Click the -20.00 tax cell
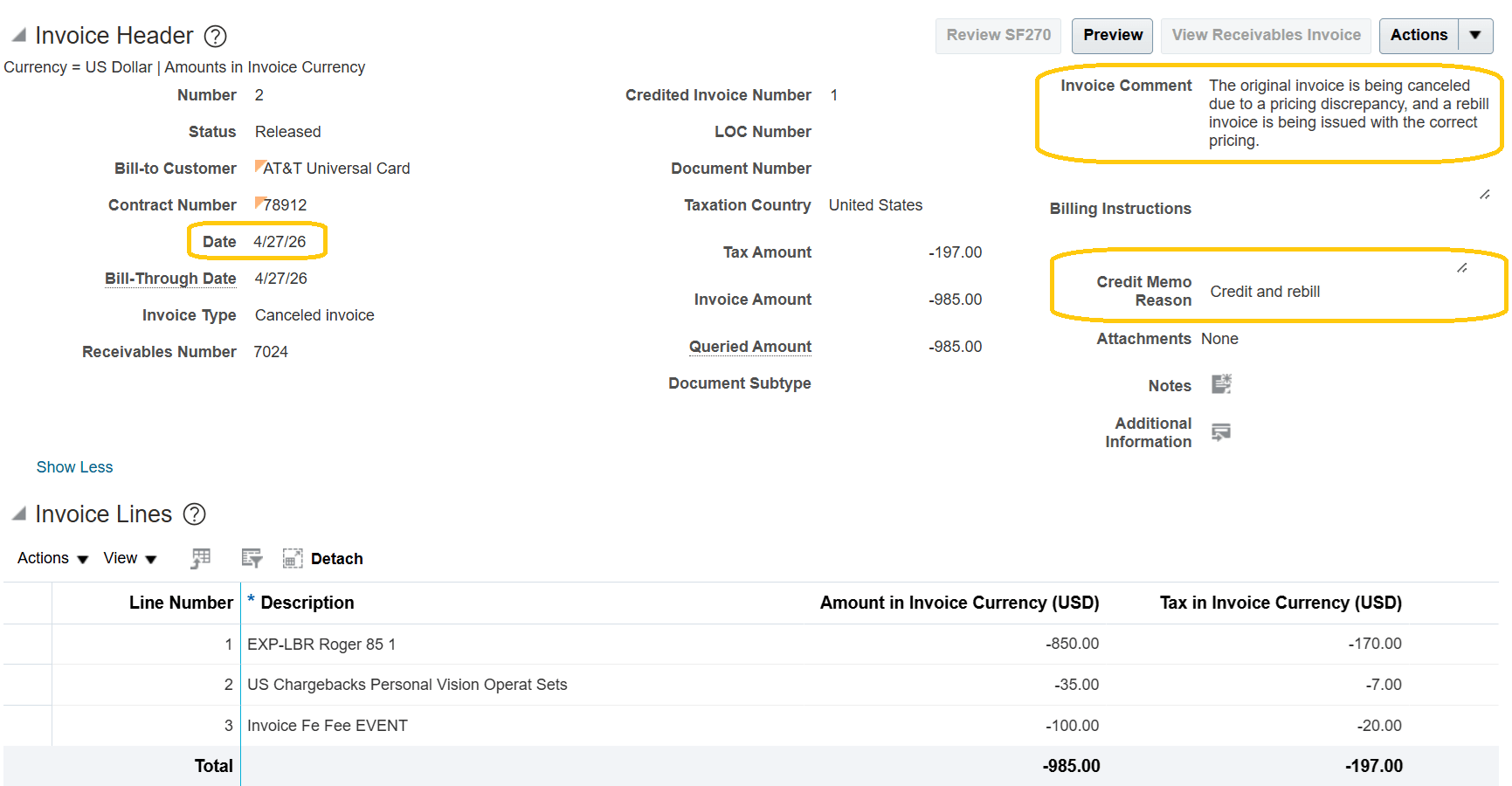 1379,726
